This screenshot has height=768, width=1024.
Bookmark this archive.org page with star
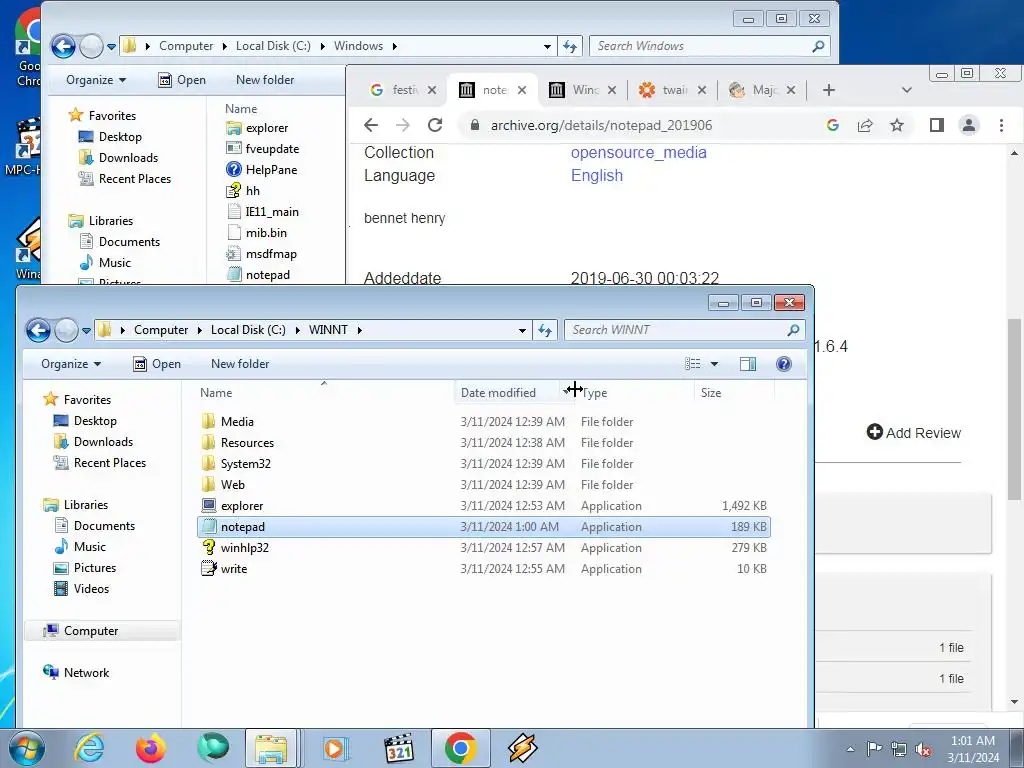pos(897,125)
